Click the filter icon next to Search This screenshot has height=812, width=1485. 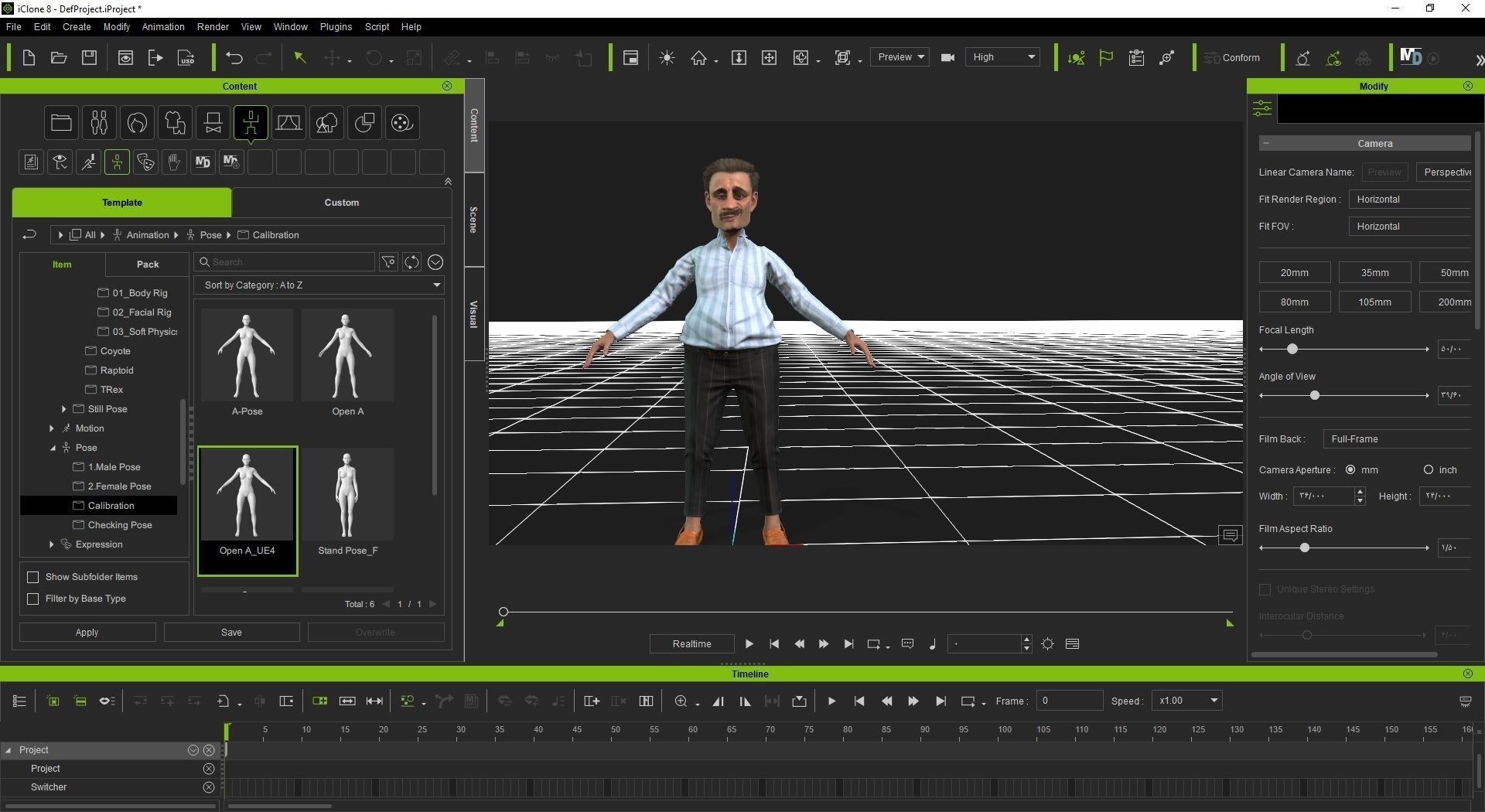[388, 262]
